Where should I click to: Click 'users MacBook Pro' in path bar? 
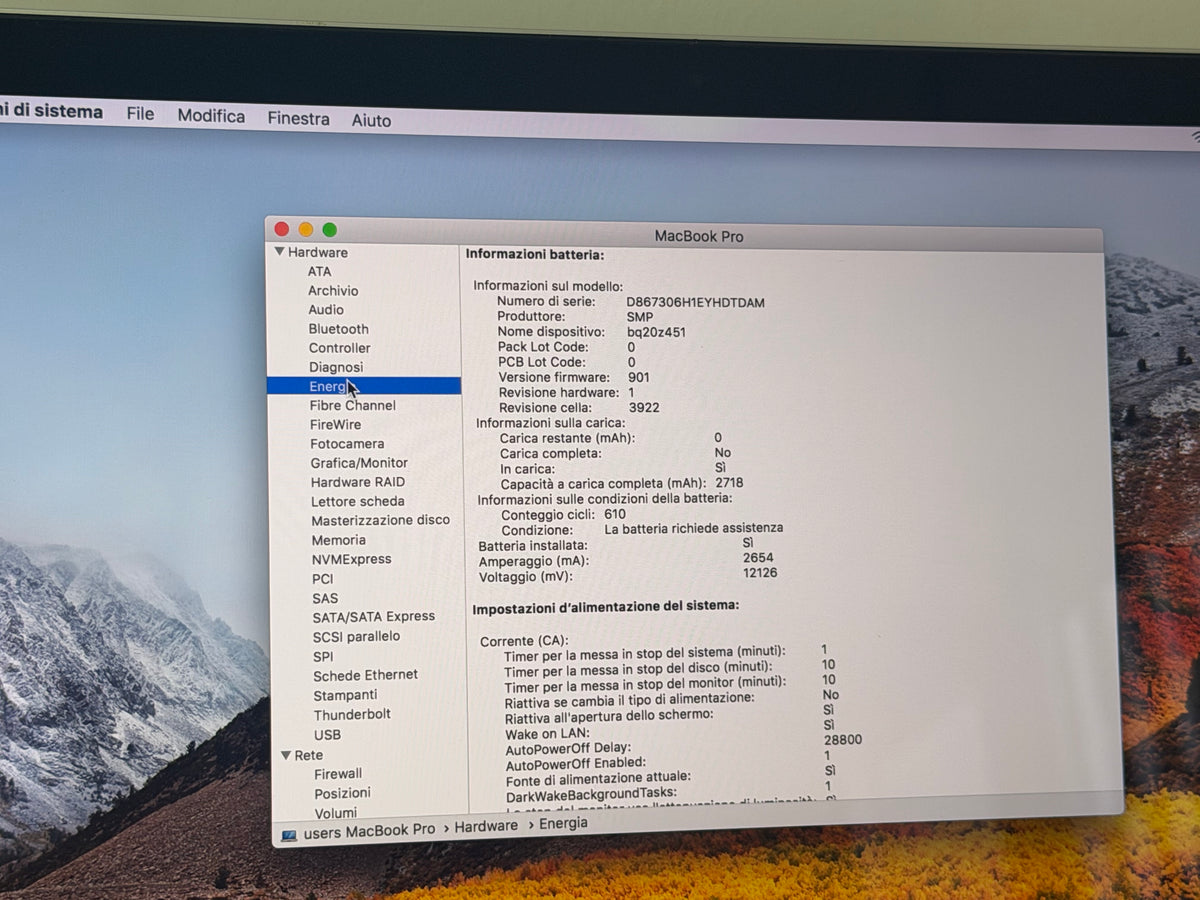369,831
